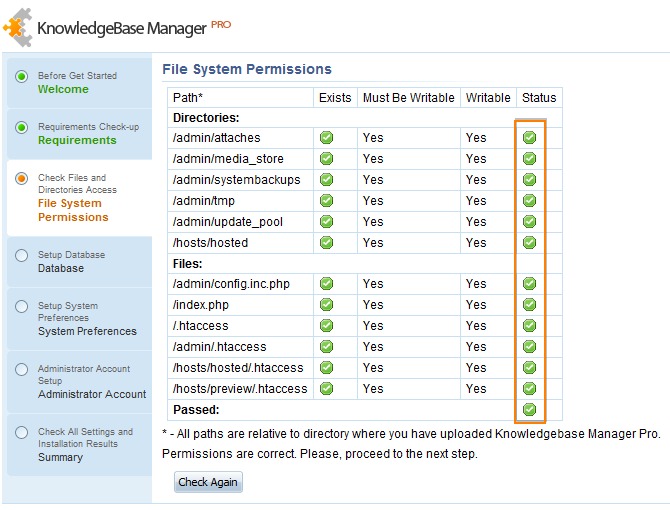Viewport: 670px width, 510px height.
Task: Click Status checkmark for /hosts/hosted/.htaccess
Action: click(x=529, y=367)
